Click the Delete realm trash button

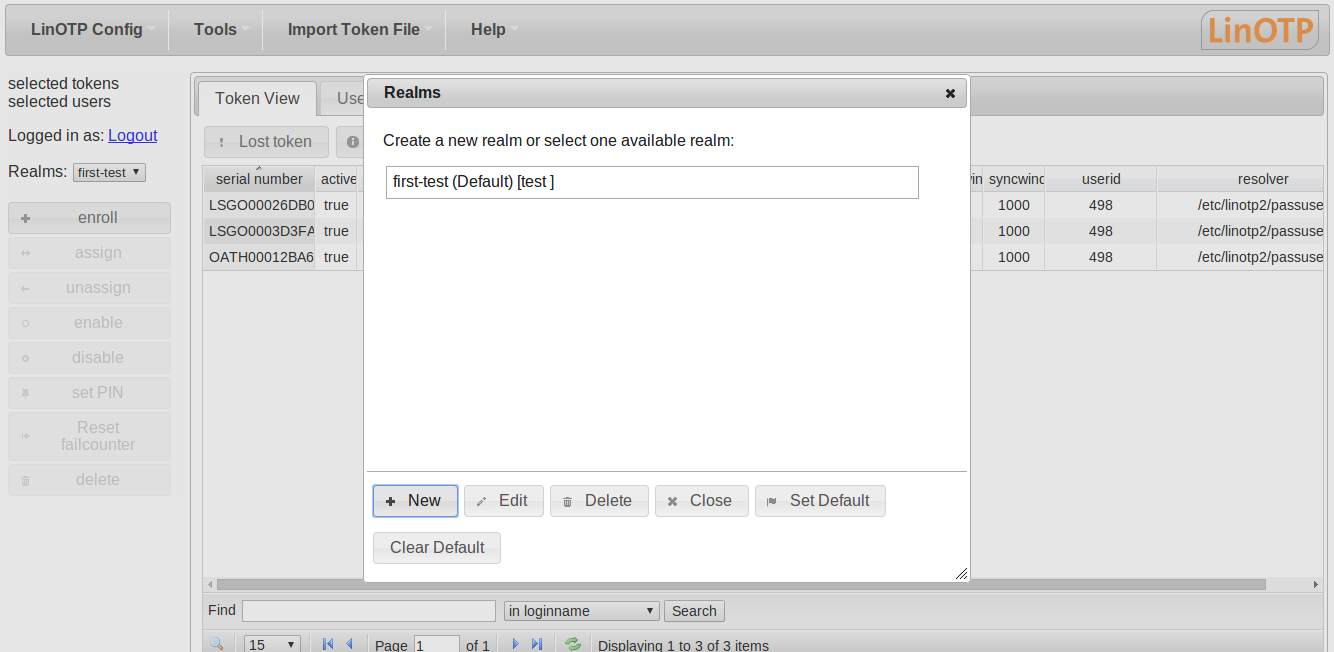pyautogui.click(x=599, y=501)
